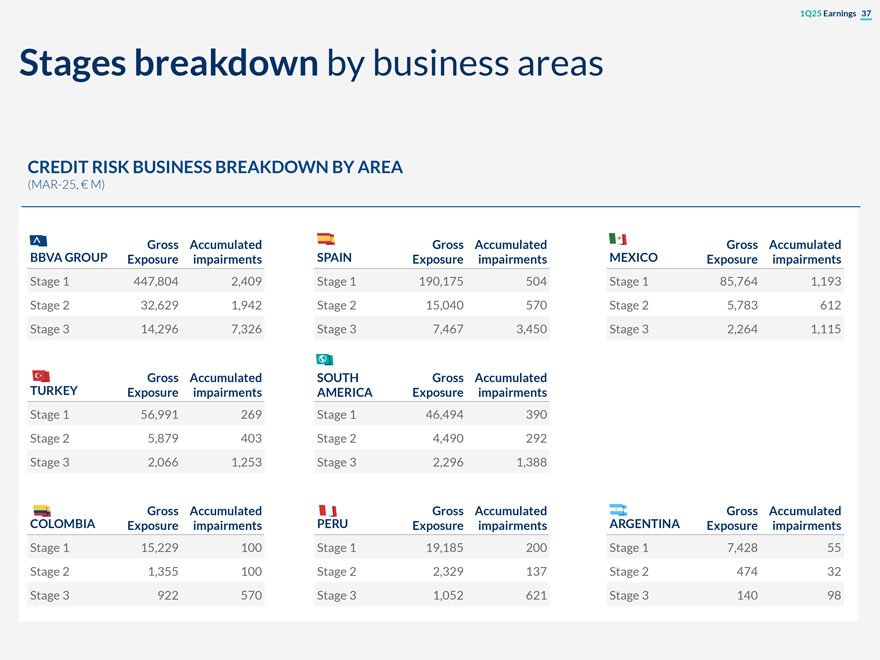Viewport: 880px width, 660px height.
Task: Click the BBVA Group logo flag icon
Action: pos(38,241)
